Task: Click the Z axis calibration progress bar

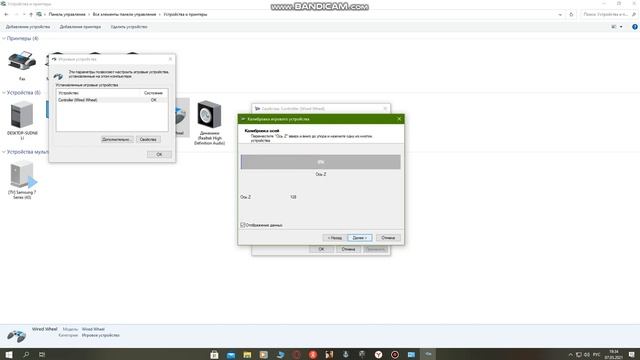Action: pyautogui.click(x=320, y=162)
